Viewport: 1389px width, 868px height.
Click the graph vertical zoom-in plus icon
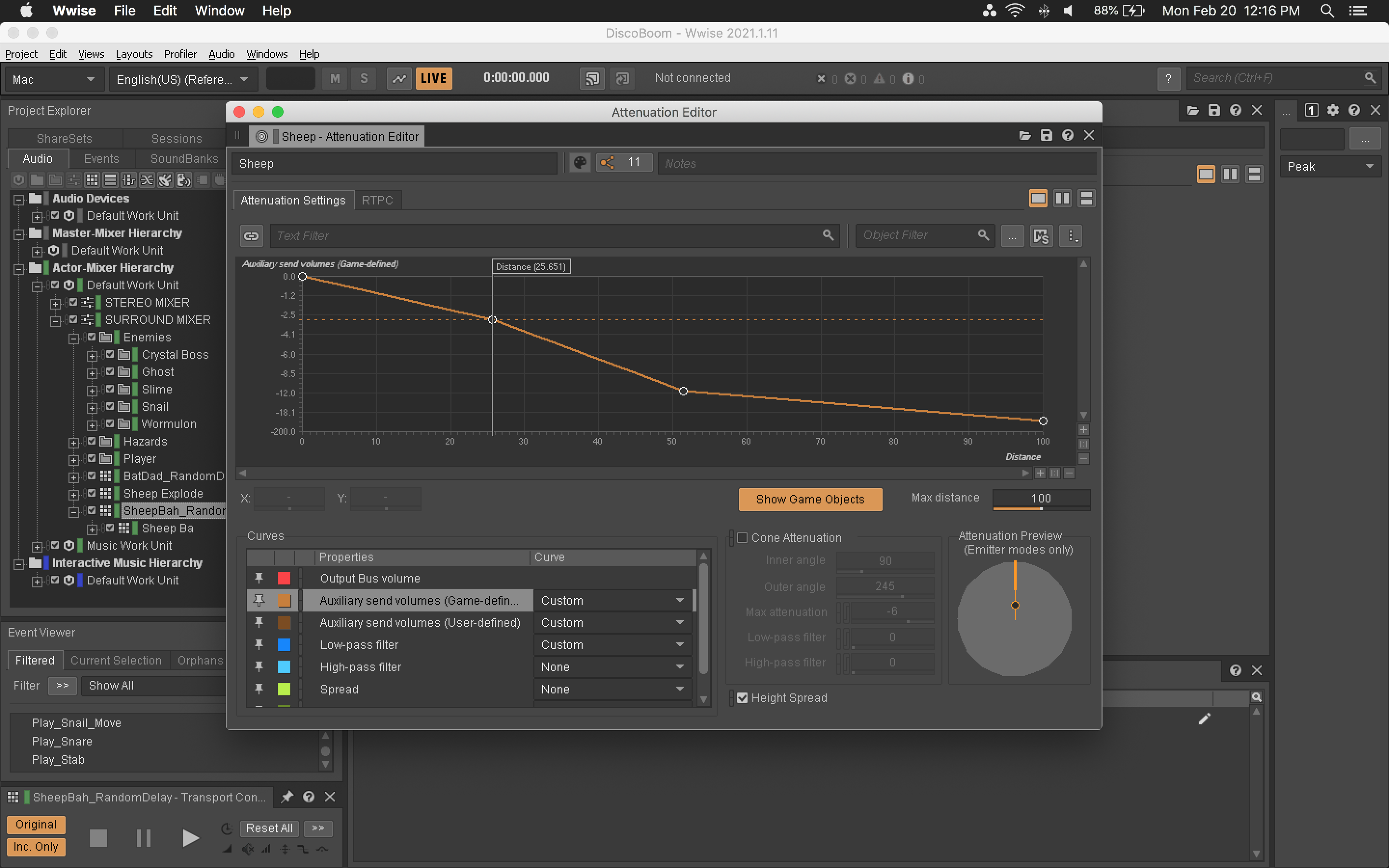(1084, 430)
